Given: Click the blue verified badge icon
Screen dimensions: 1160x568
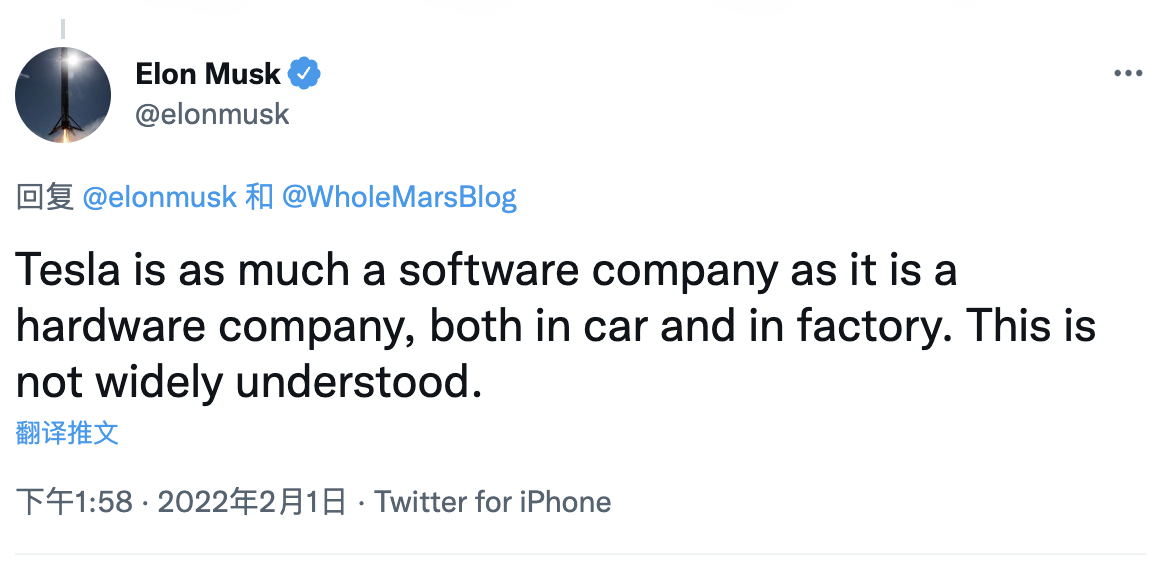Looking at the screenshot, I should (x=304, y=74).
